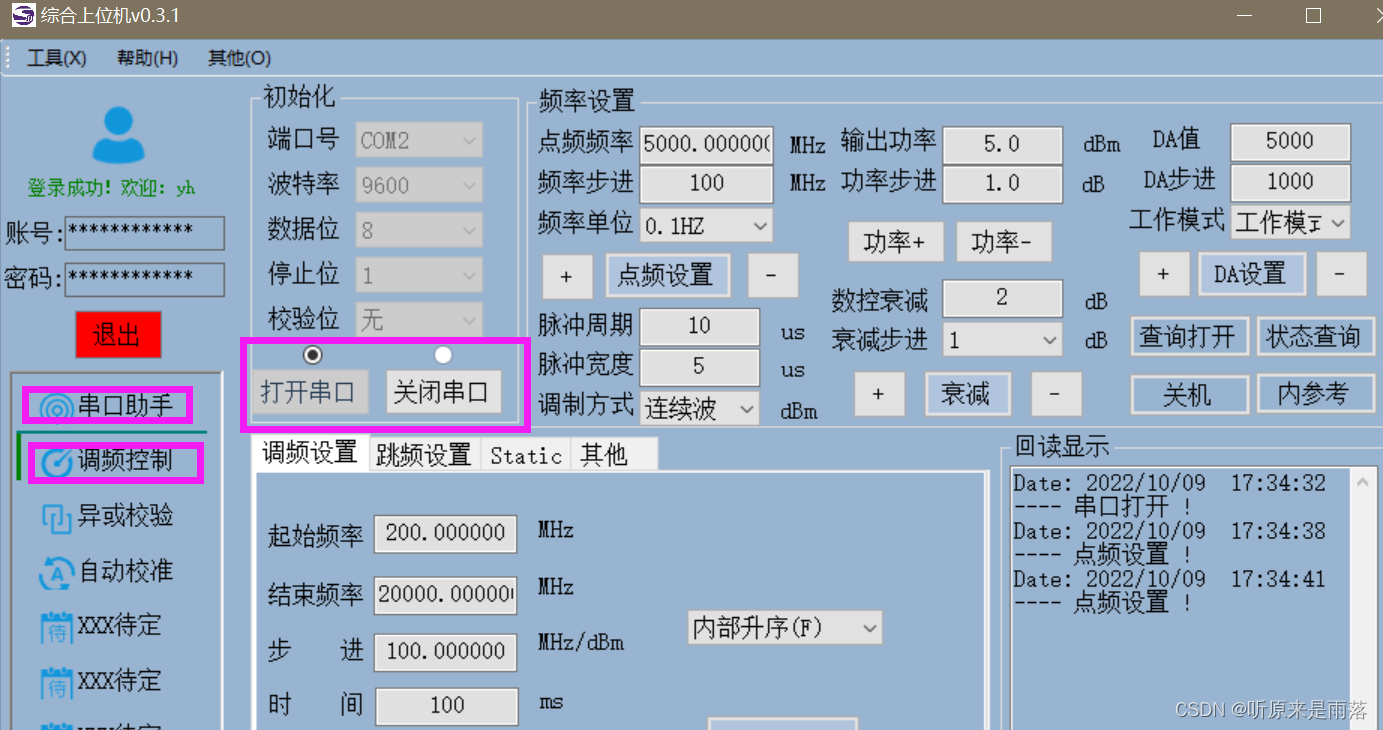Select the 打开串口 radio button
This screenshot has width=1383, height=730.
tap(312, 354)
